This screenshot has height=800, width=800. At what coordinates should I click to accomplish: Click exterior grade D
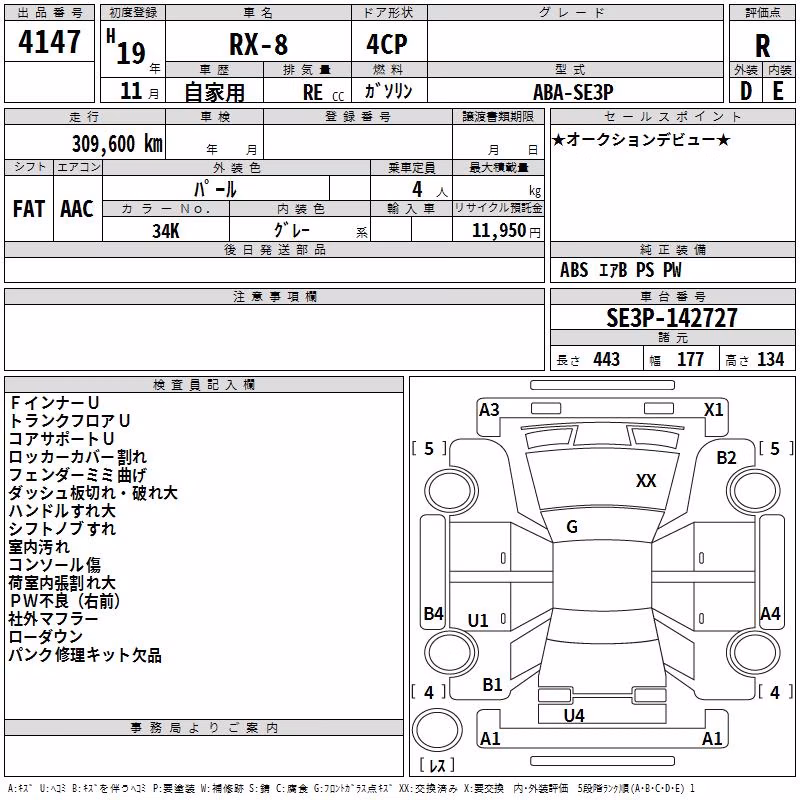(746, 91)
